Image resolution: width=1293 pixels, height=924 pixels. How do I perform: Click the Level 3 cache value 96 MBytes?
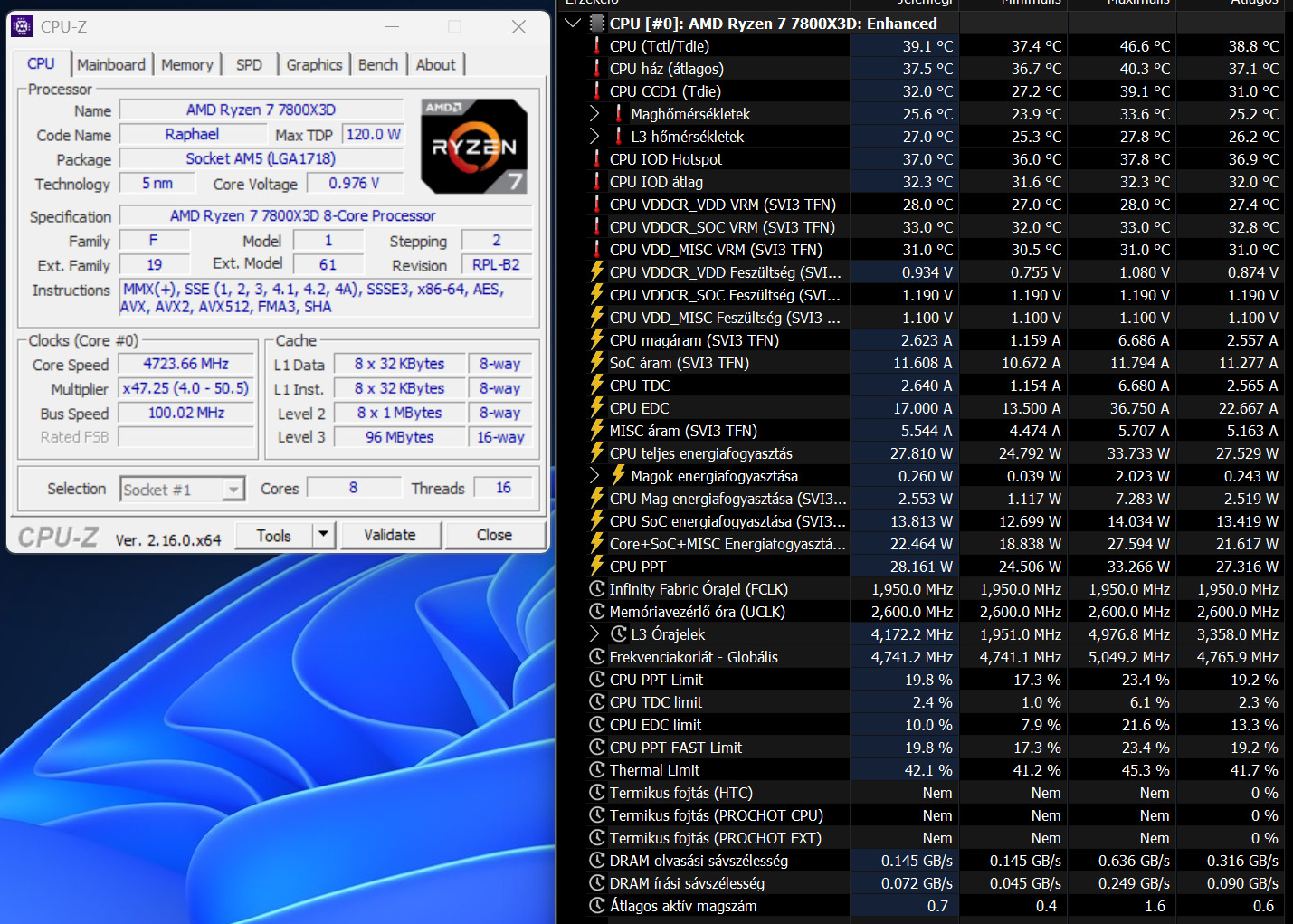(399, 437)
